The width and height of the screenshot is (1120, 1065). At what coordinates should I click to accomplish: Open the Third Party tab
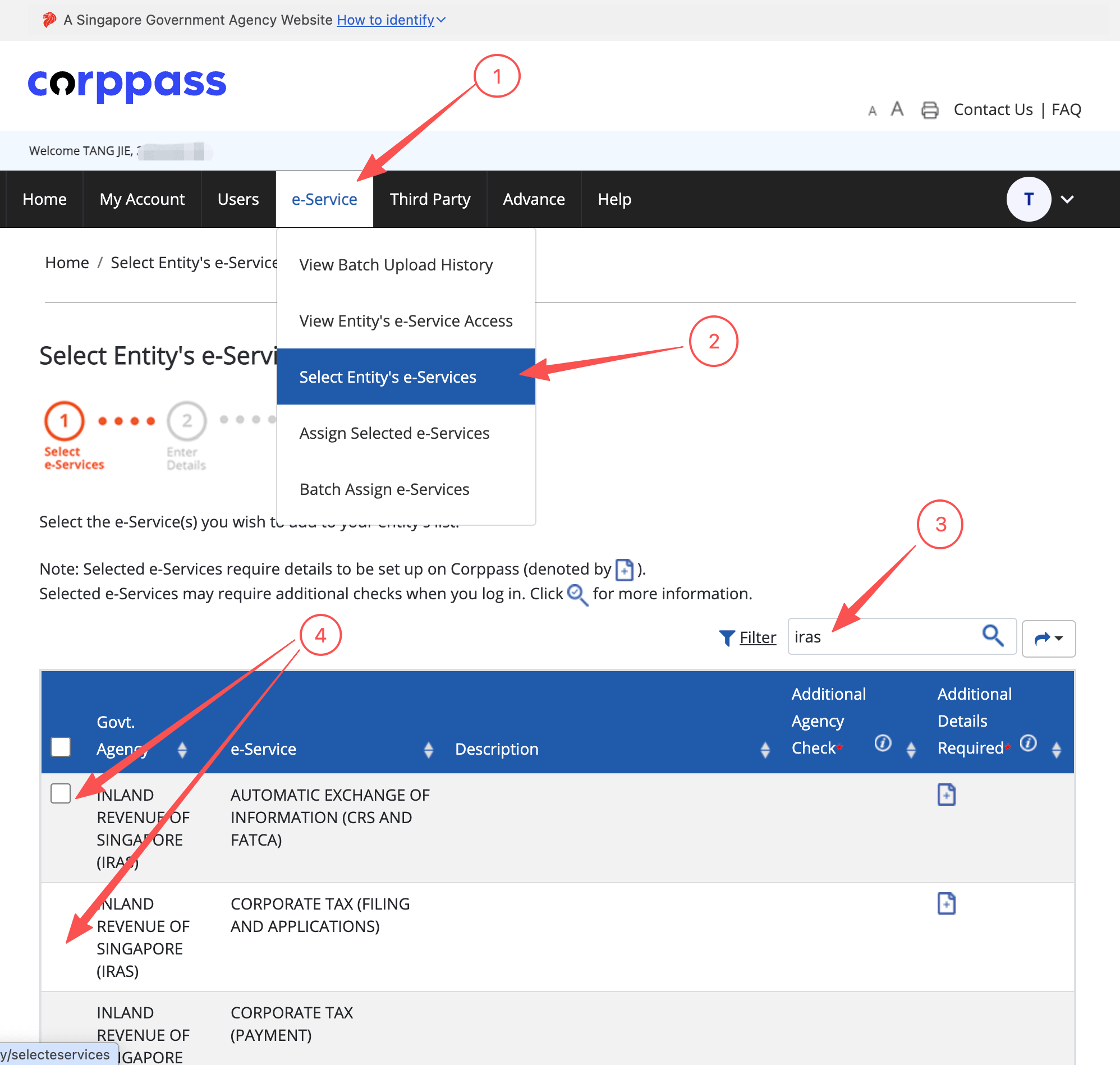coord(430,199)
